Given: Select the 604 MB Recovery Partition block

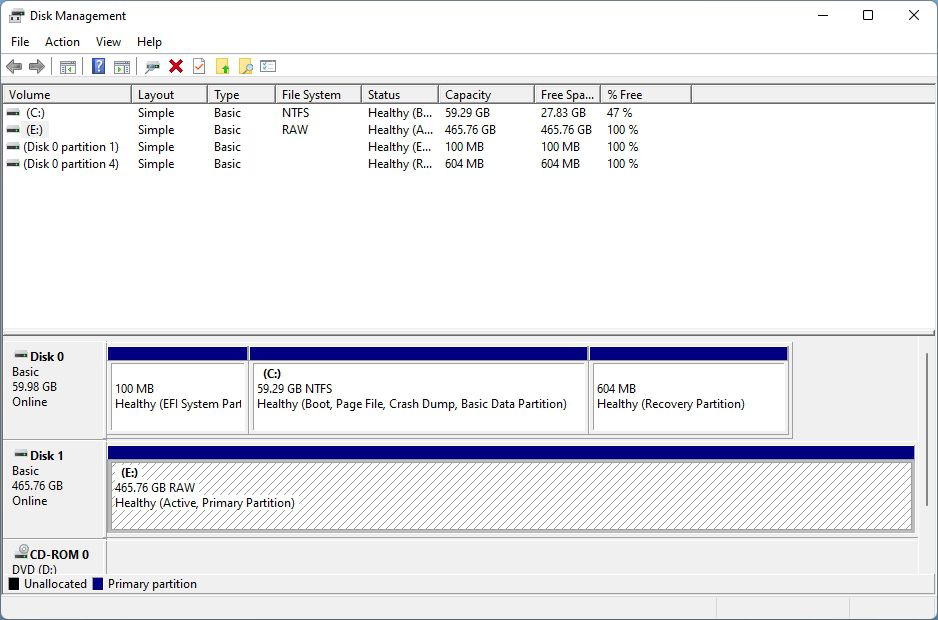Looking at the screenshot, I should pyautogui.click(x=690, y=397).
